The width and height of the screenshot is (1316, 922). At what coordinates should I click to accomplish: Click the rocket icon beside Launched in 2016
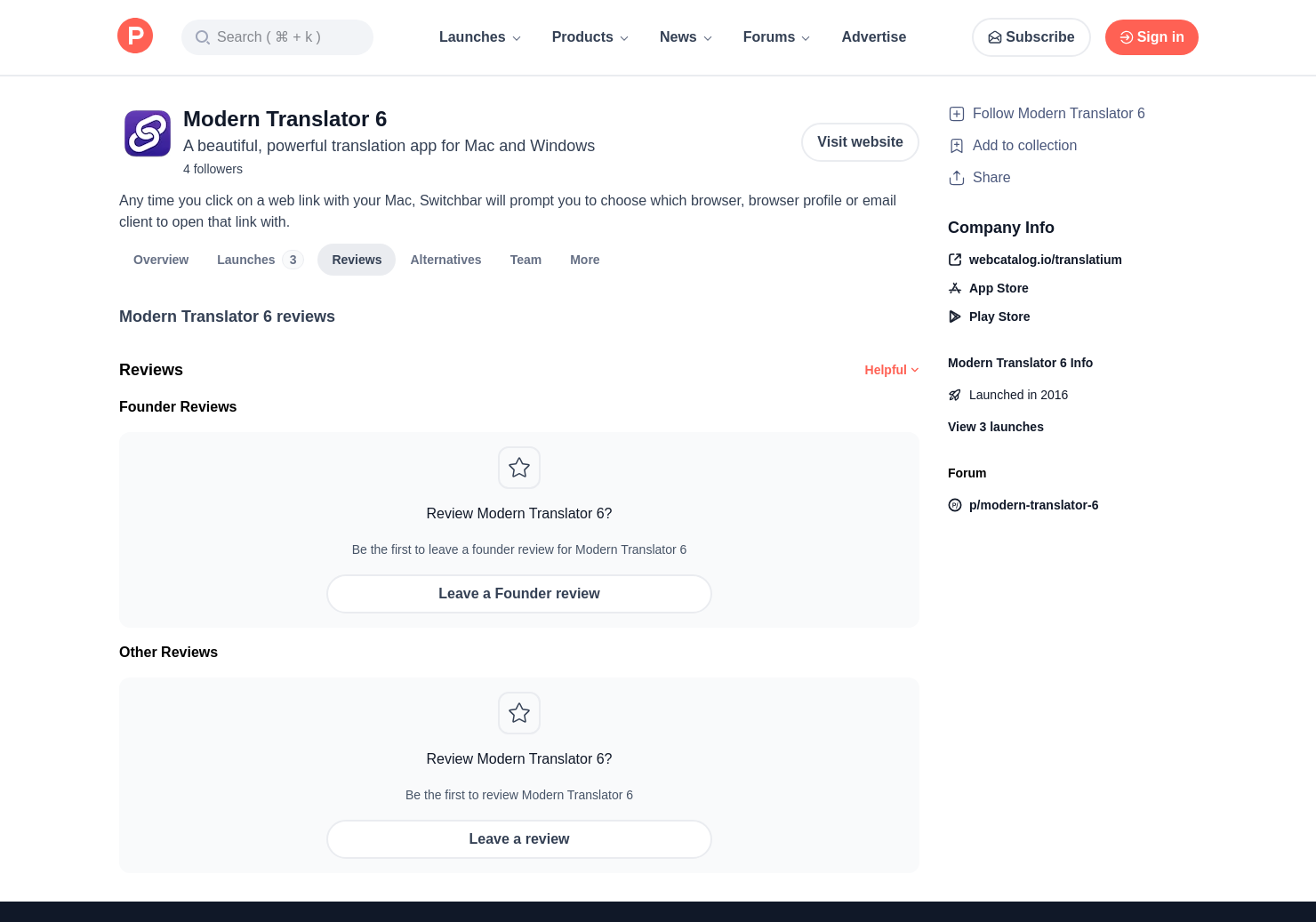[955, 395]
